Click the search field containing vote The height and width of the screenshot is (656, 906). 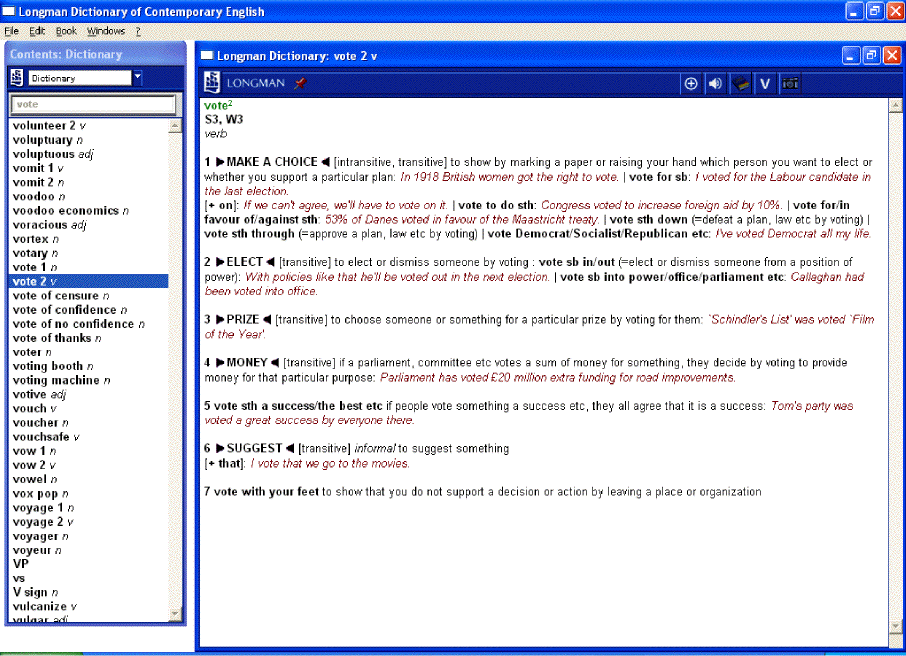(x=93, y=104)
